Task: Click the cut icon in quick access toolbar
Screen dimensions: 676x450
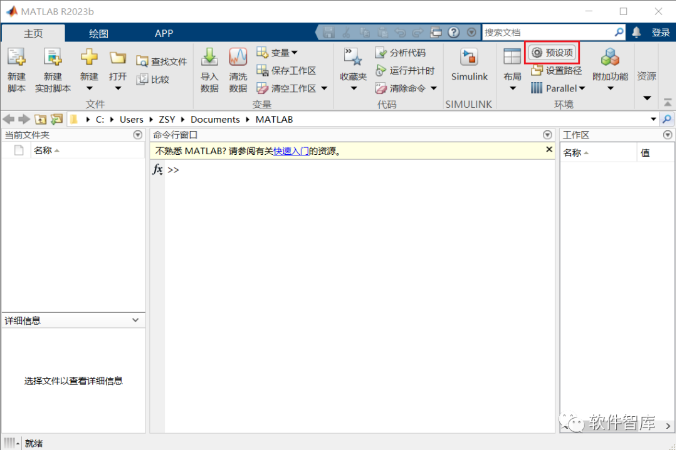Action: coord(347,32)
